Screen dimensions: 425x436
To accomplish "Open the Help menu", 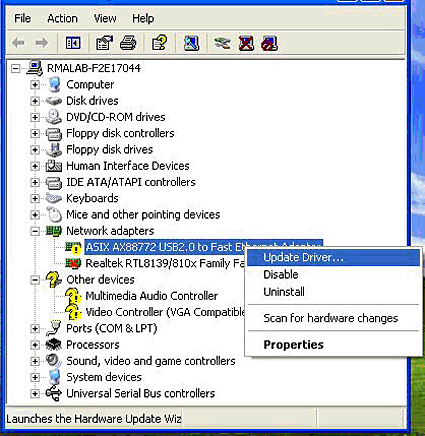I will (143, 18).
